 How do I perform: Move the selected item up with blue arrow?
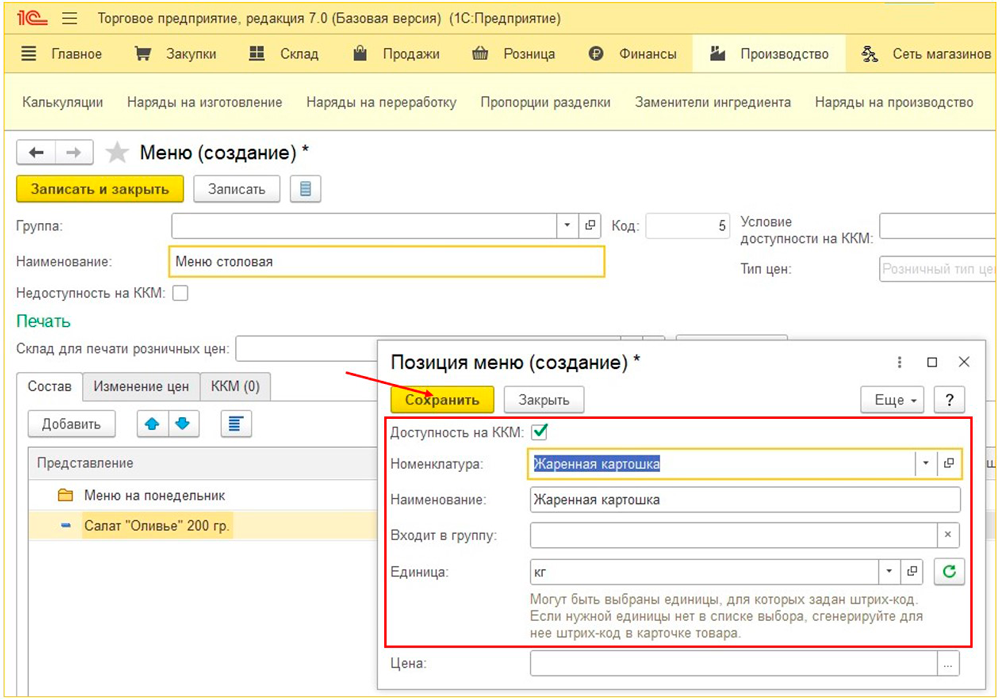[153, 424]
